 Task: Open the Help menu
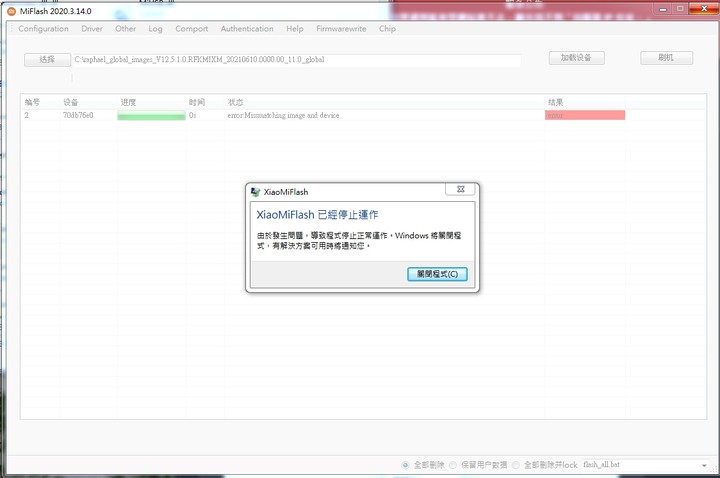tap(295, 28)
